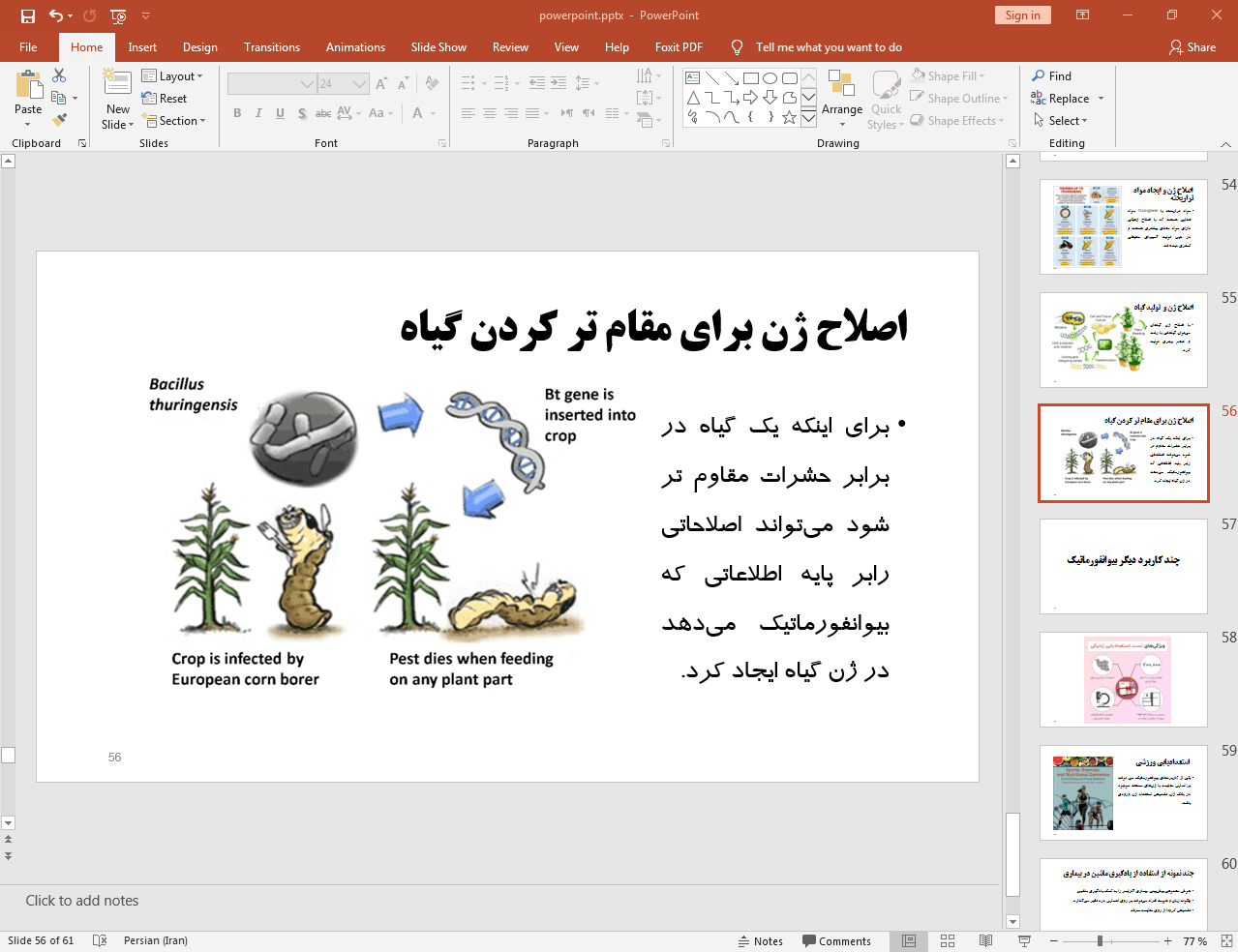
Task: Expand the Select dropdown in Editing
Action: tap(1061, 121)
